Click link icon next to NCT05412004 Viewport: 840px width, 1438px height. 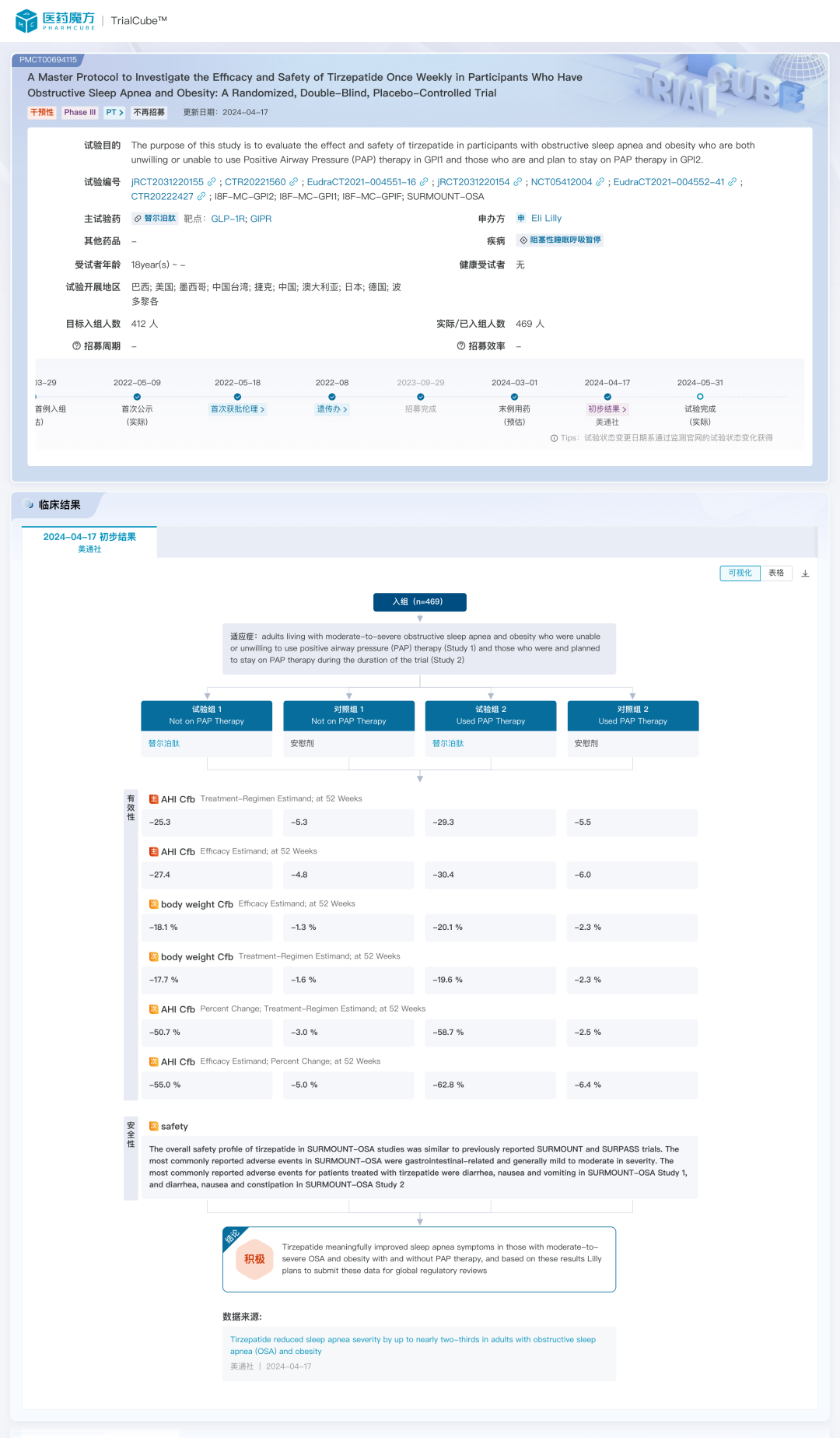pyautogui.click(x=600, y=182)
